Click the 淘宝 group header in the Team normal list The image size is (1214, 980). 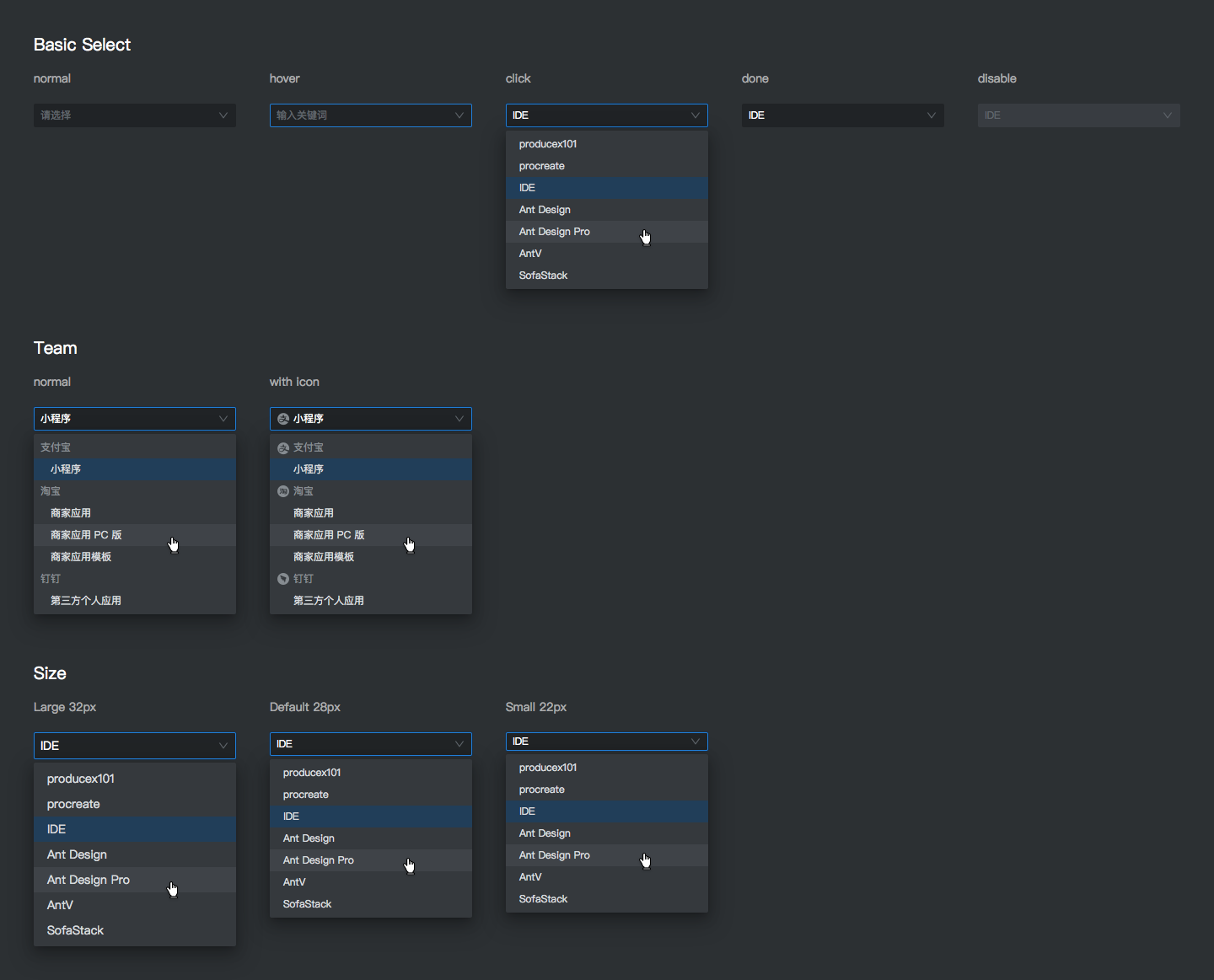tap(51, 491)
